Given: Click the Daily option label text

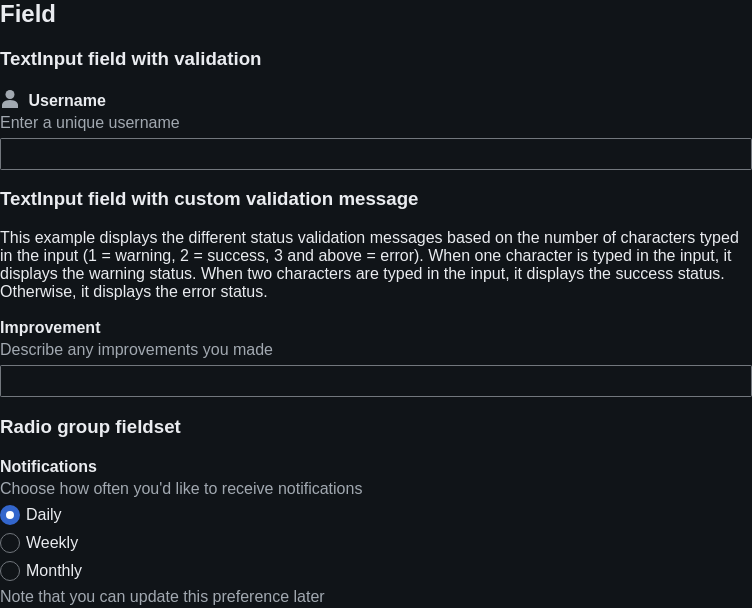Looking at the screenshot, I should 44,514.
